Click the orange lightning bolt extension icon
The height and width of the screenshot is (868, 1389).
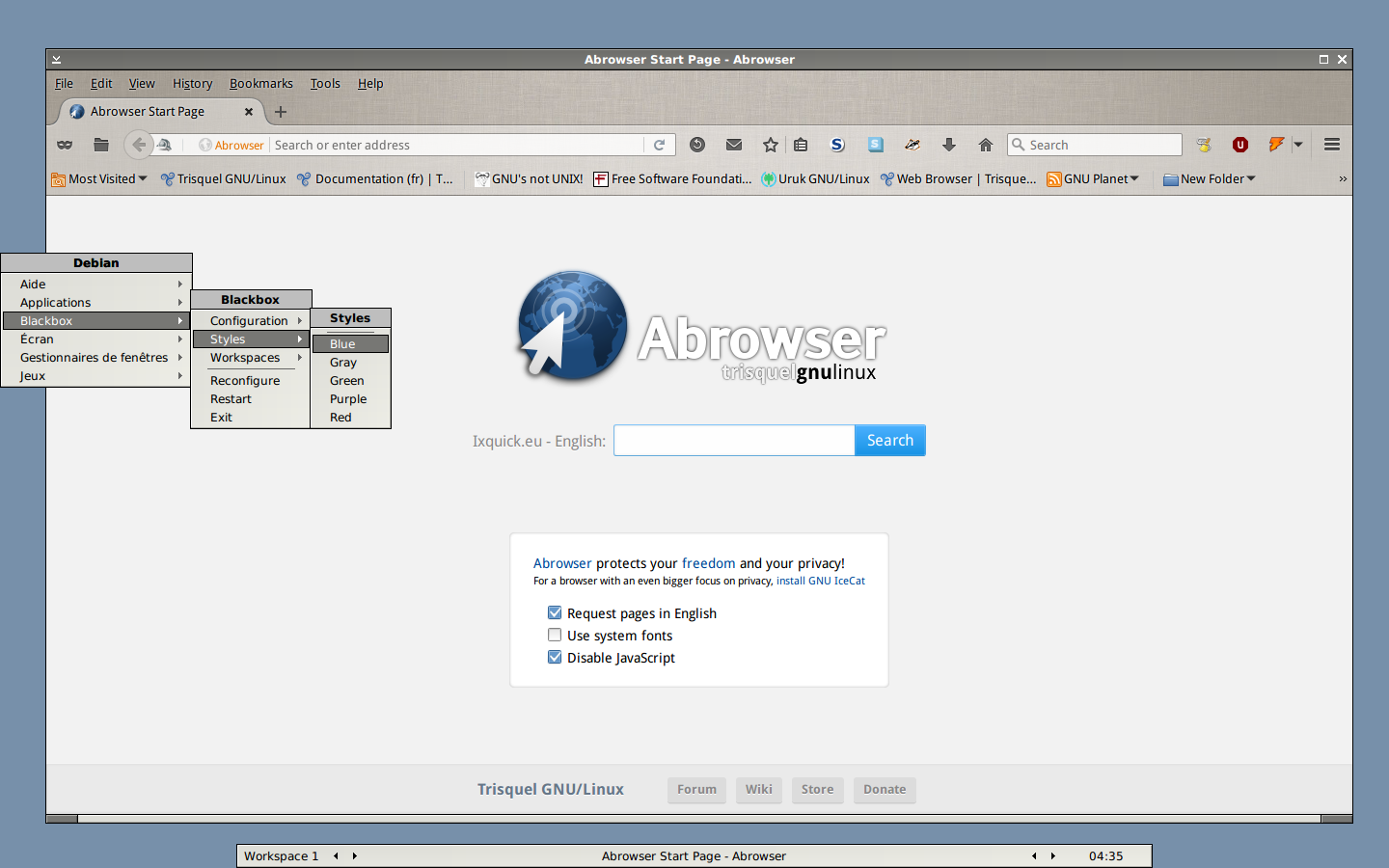(x=1276, y=145)
